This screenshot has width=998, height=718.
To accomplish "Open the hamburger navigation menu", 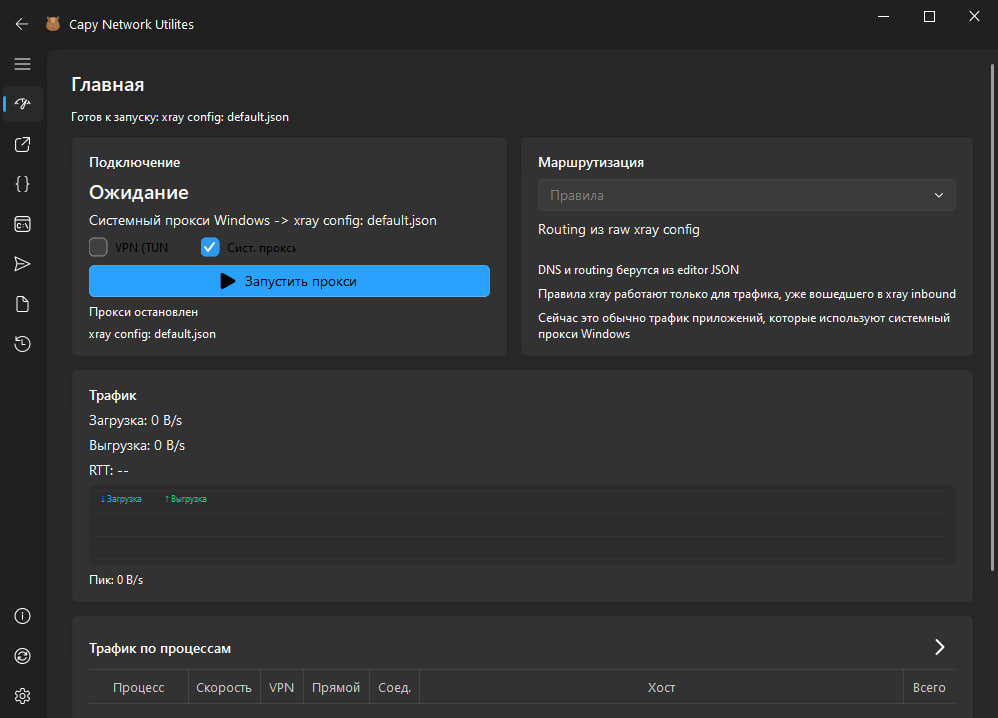I will [22, 64].
